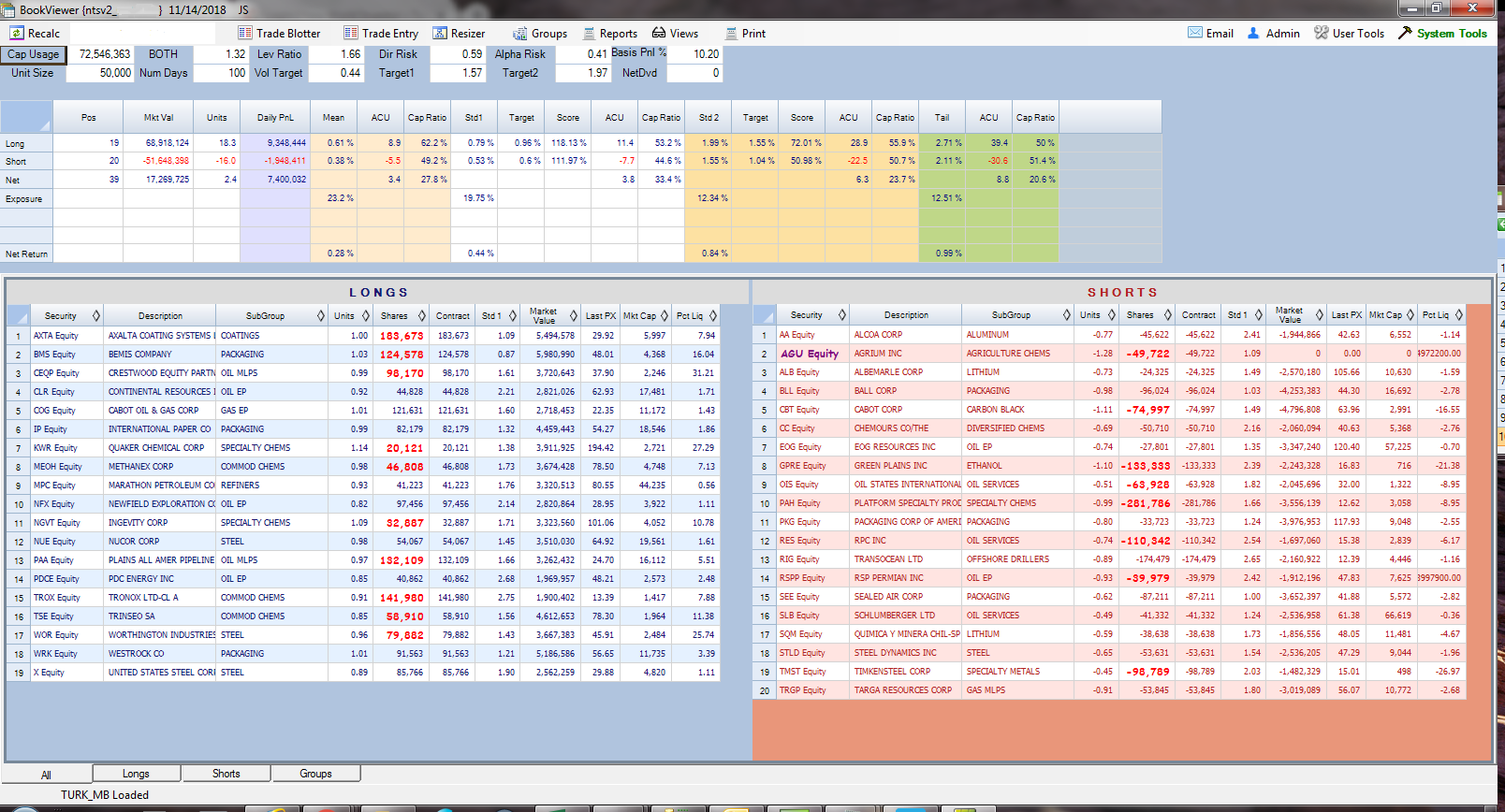1505x812 pixels.
Task: Select the summary grid corner cell
Action: [26, 118]
